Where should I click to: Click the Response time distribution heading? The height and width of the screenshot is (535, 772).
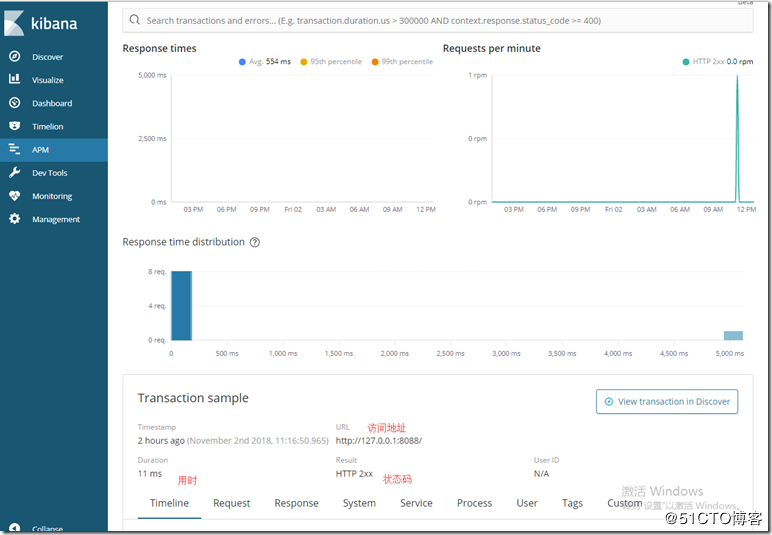coord(184,242)
